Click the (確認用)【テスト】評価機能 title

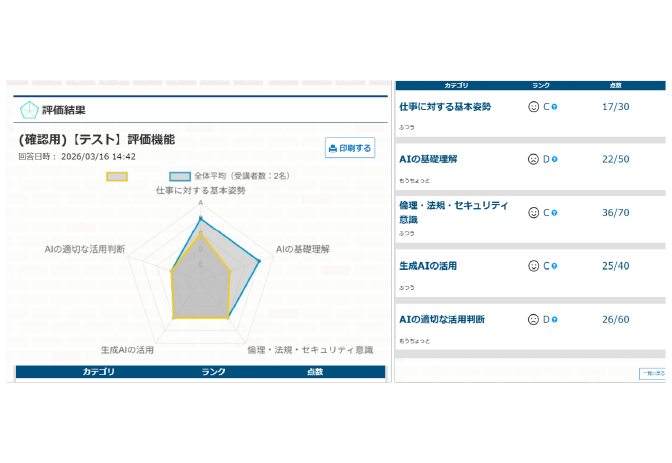pyautogui.click(x=97, y=139)
